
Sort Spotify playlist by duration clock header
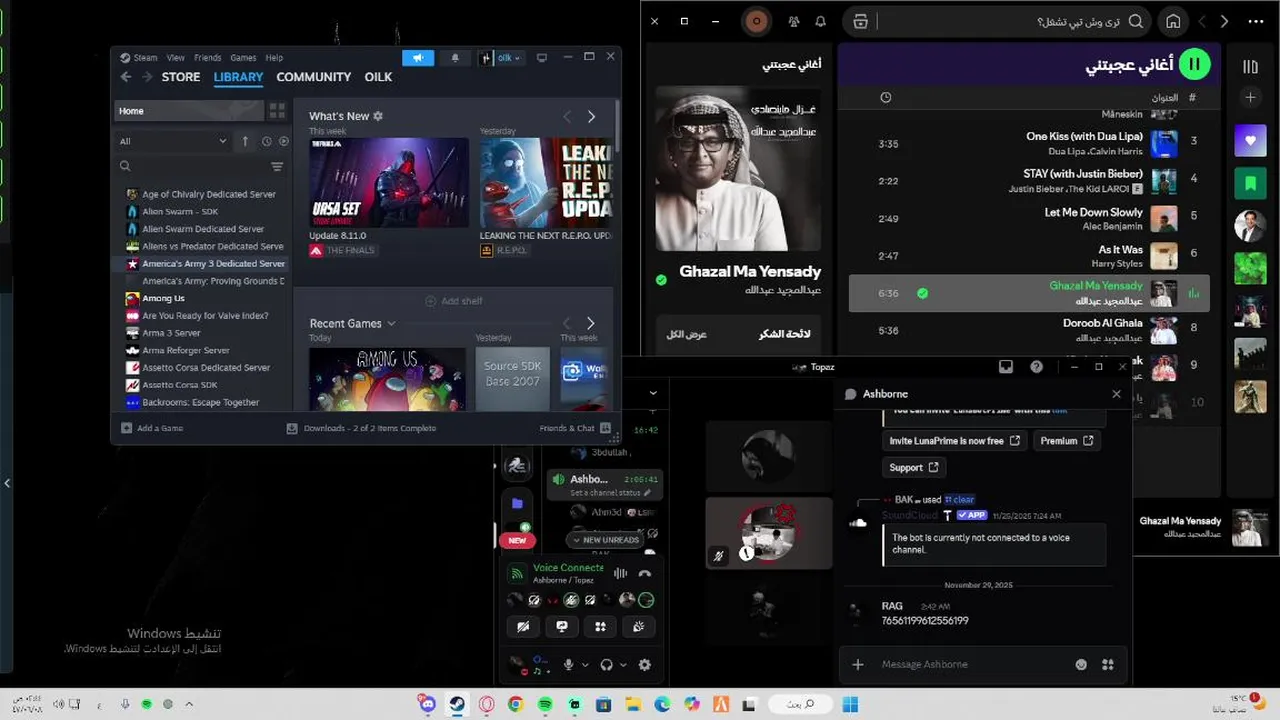click(885, 97)
